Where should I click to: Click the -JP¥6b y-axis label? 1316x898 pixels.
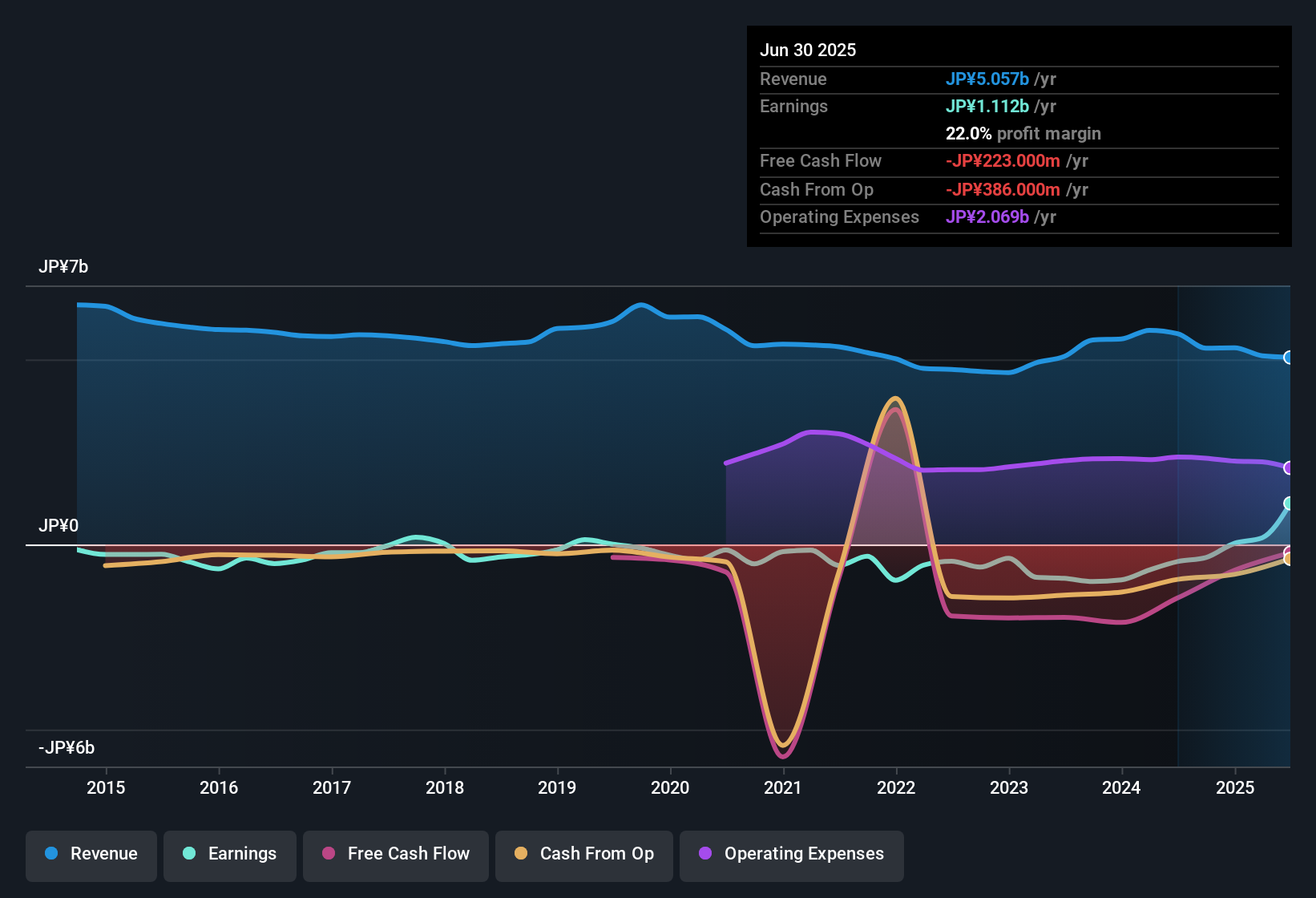point(67,748)
